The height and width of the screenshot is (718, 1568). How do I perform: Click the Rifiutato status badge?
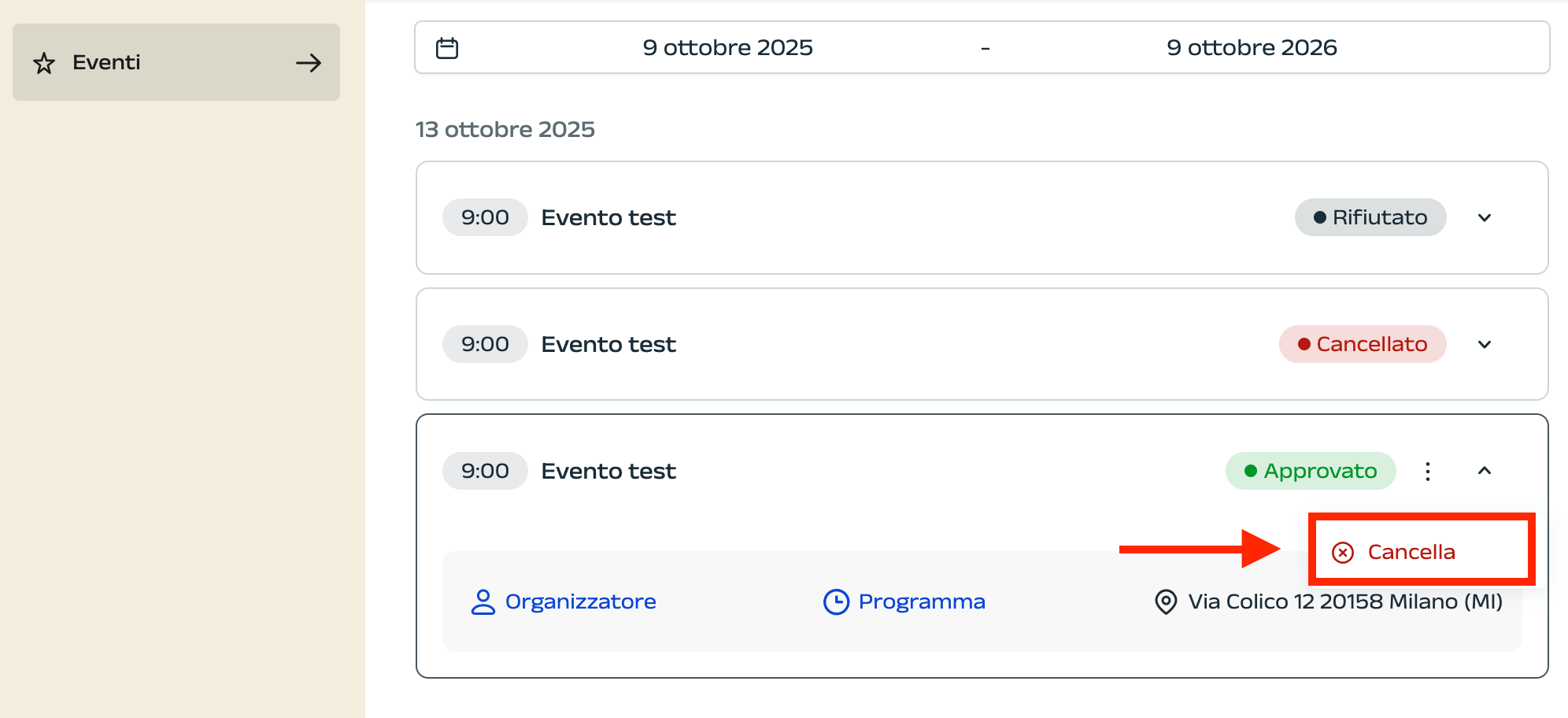(1370, 218)
